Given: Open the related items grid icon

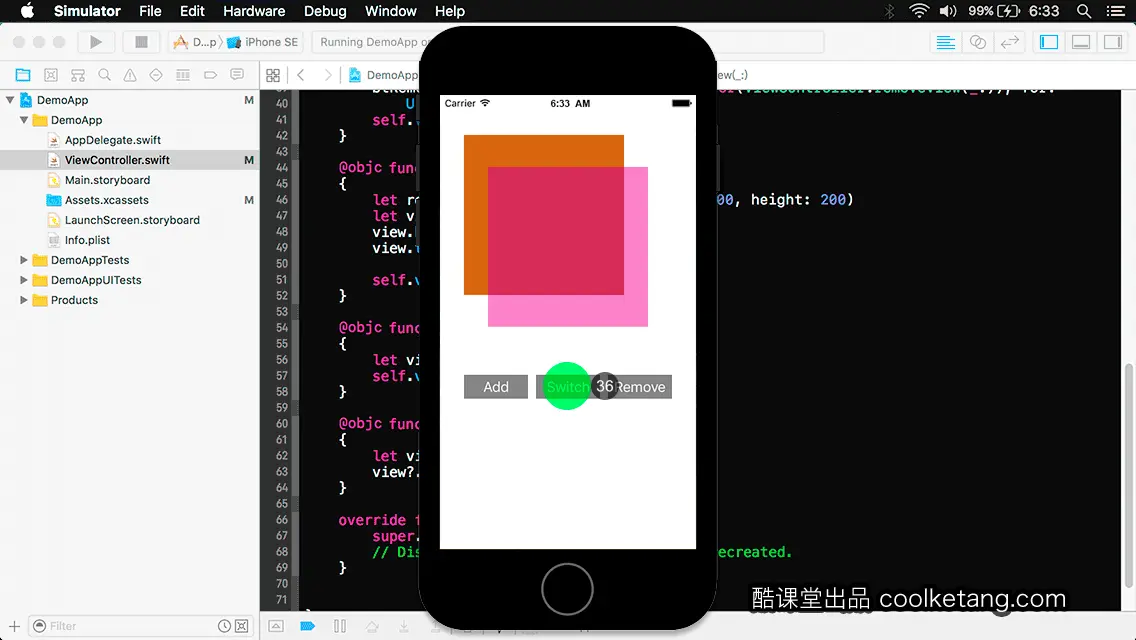Looking at the screenshot, I should pos(273,75).
